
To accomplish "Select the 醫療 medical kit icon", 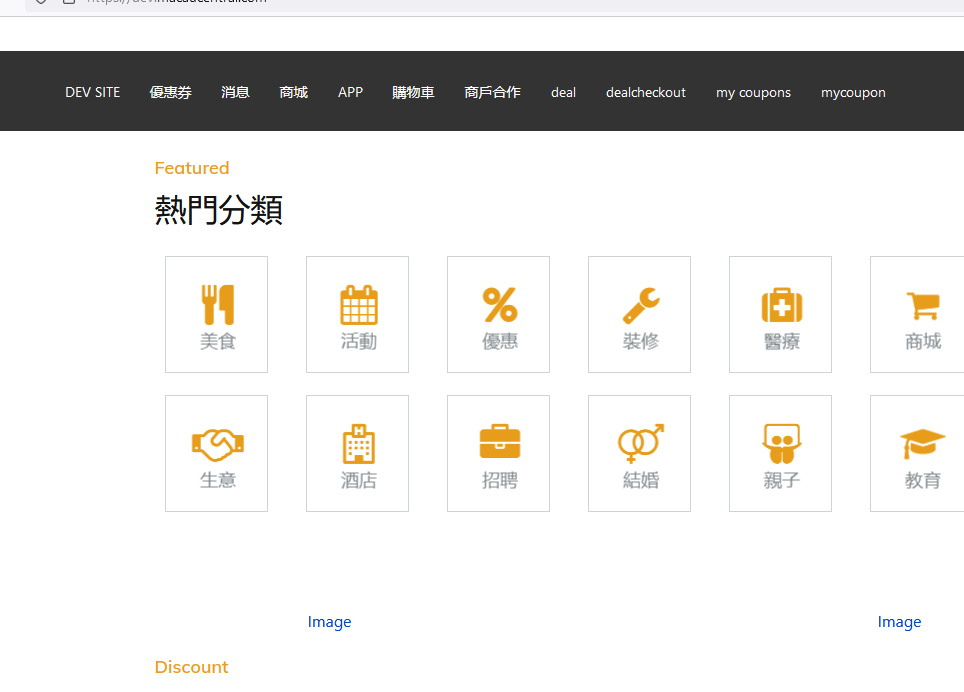I will click(x=781, y=305).
